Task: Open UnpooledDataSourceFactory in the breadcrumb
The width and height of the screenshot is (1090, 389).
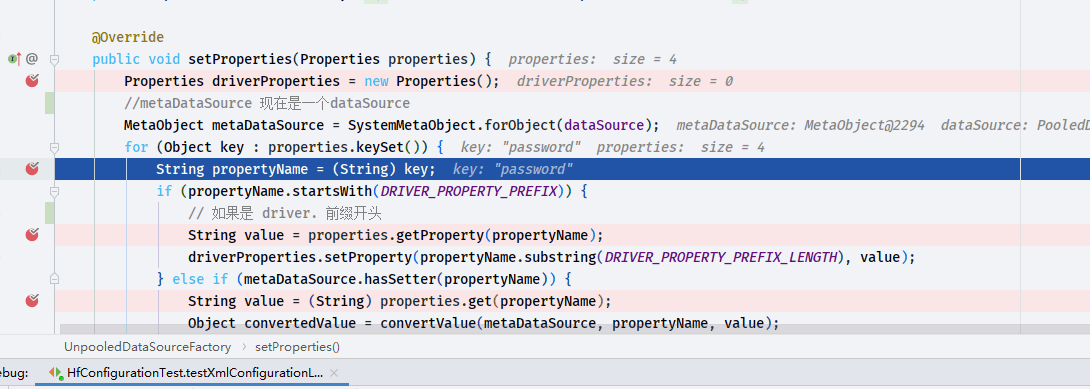Action: pyautogui.click(x=147, y=346)
